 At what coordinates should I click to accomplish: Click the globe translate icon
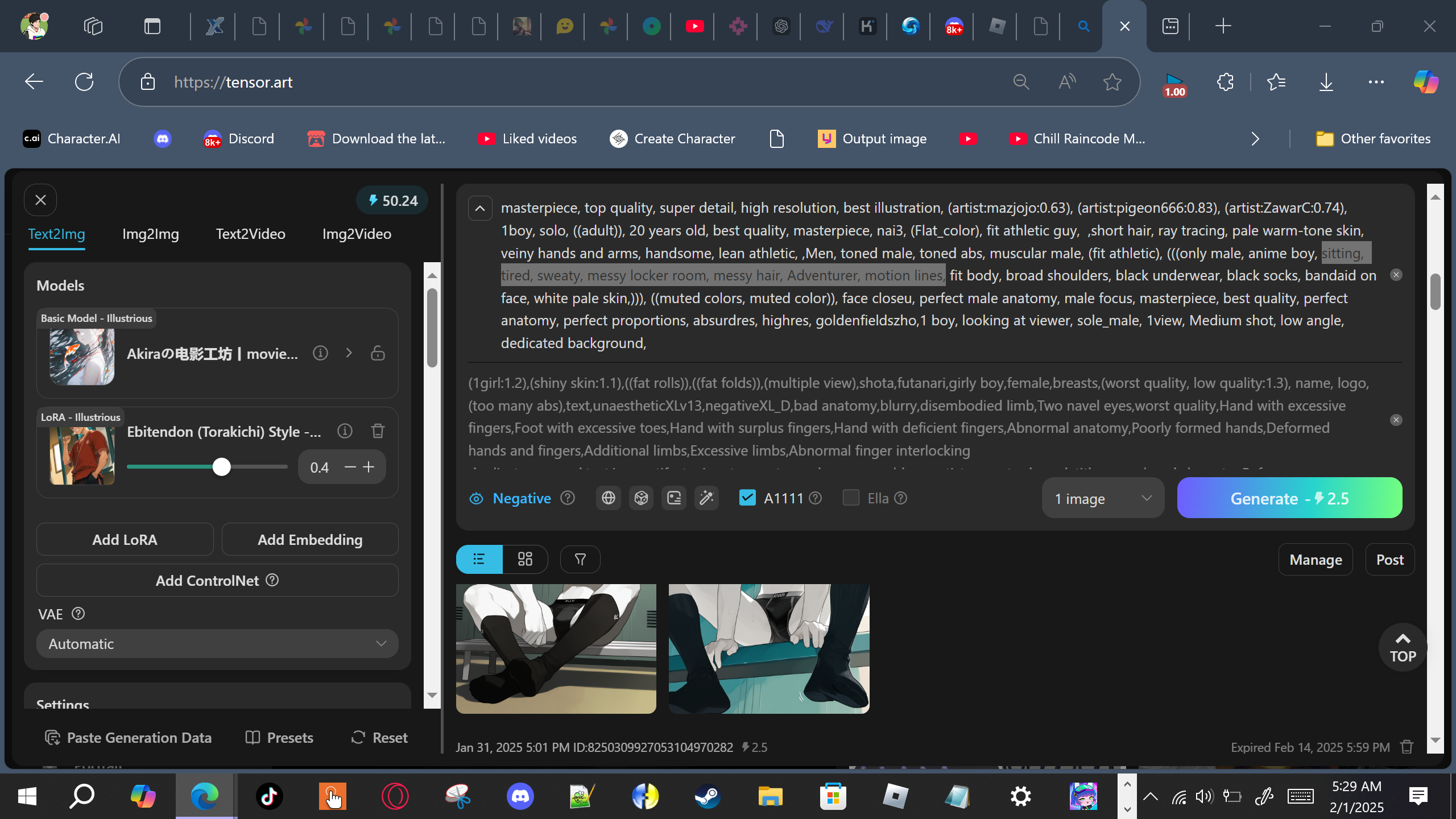point(608,498)
